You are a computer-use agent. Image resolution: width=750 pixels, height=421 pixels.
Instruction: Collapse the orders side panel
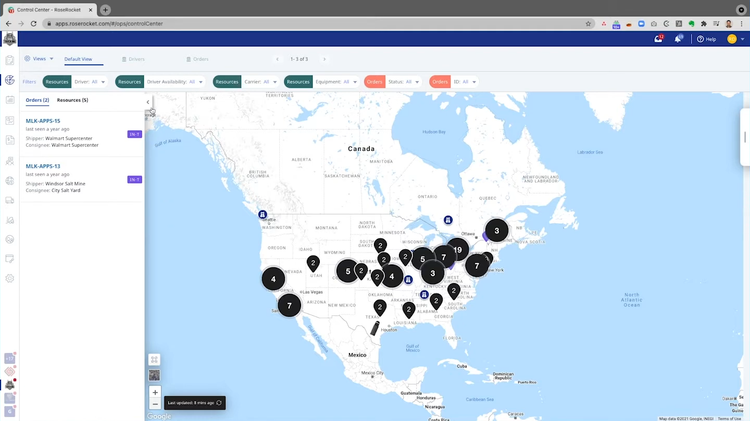[x=148, y=102]
